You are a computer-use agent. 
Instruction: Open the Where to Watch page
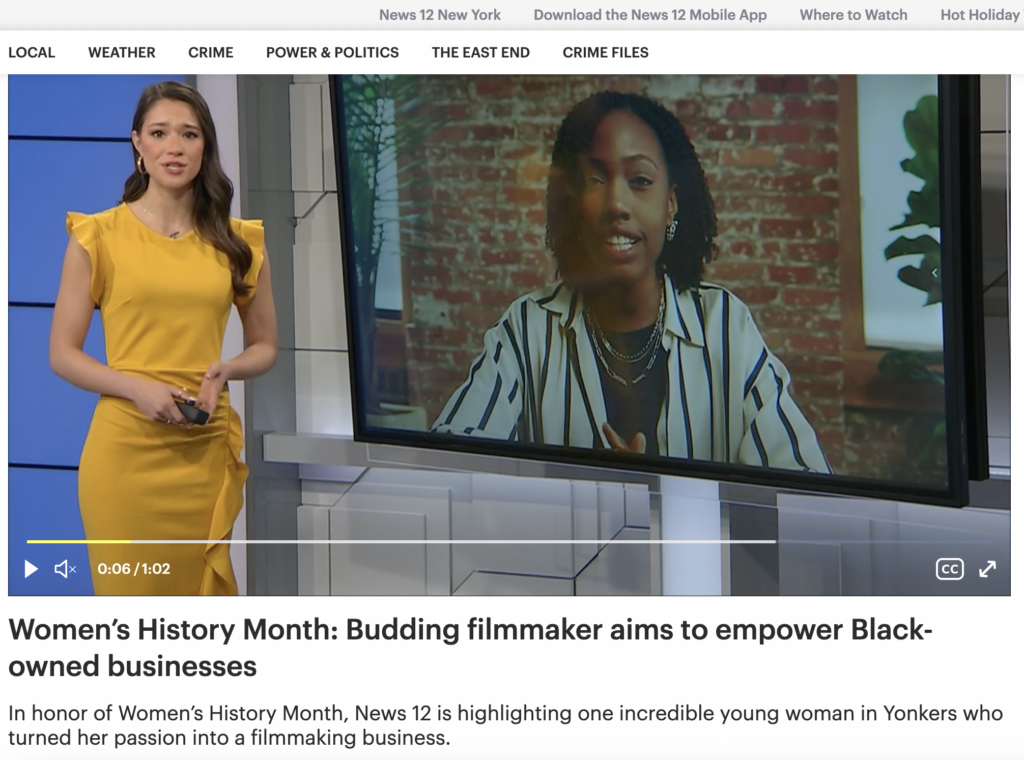point(853,15)
